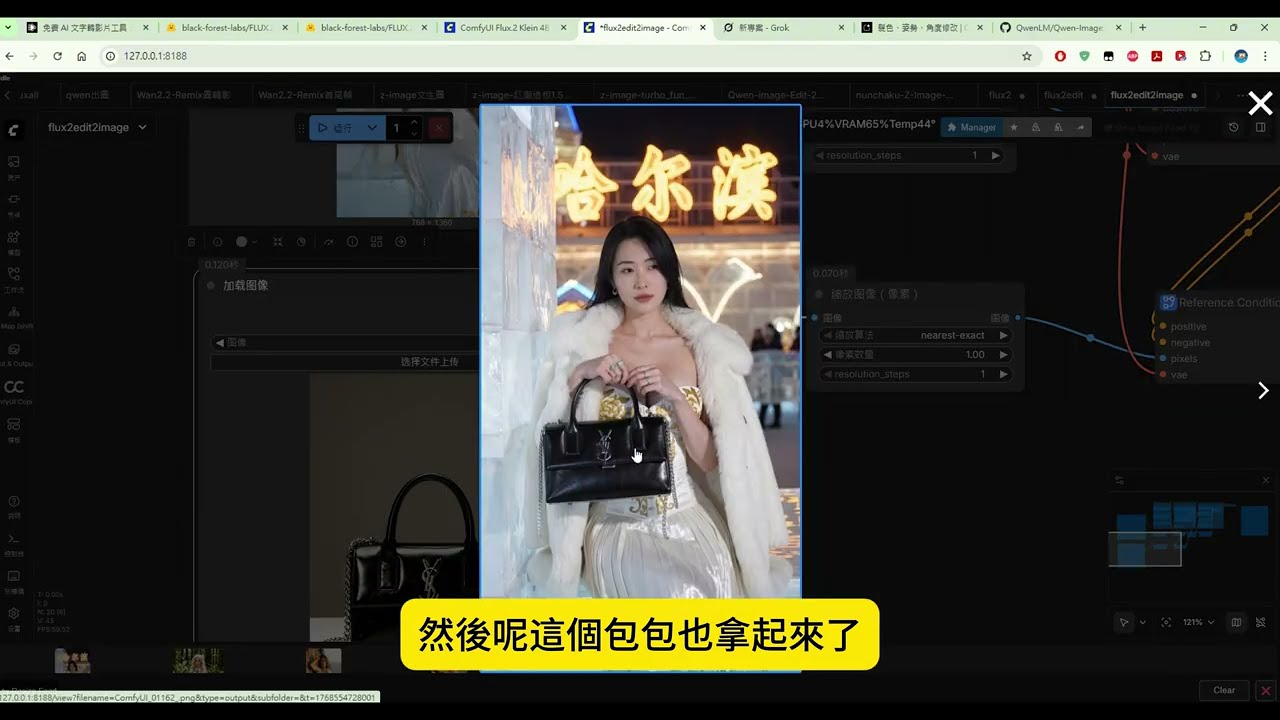
Task: Increase lower resolution_steps with right arrow
Action: [1003, 374]
